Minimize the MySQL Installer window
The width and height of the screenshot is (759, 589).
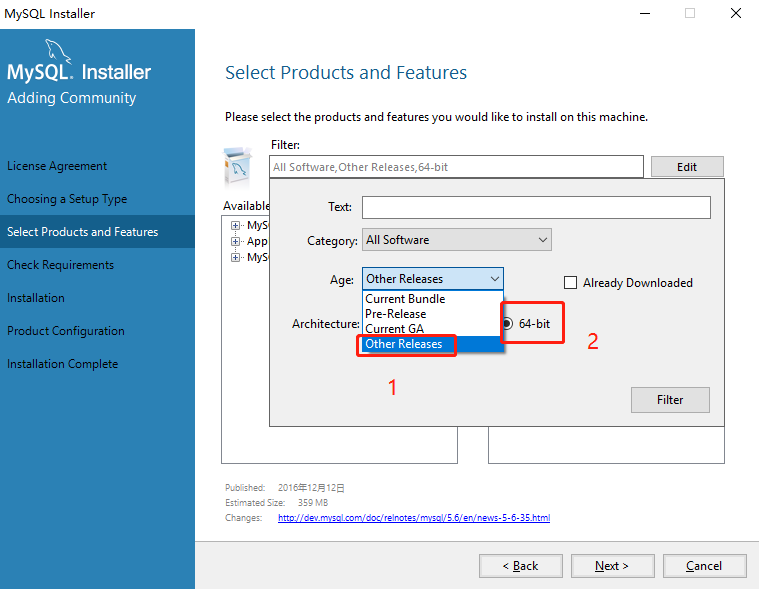point(645,14)
